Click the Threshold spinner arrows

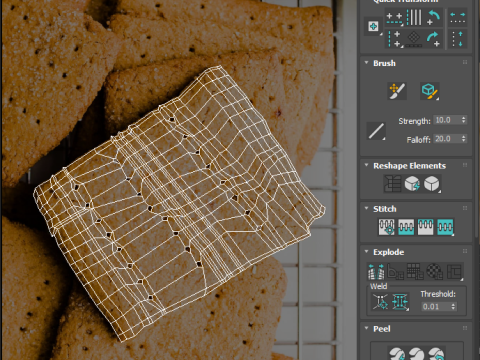pyautogui.click(x=454, y=307)
